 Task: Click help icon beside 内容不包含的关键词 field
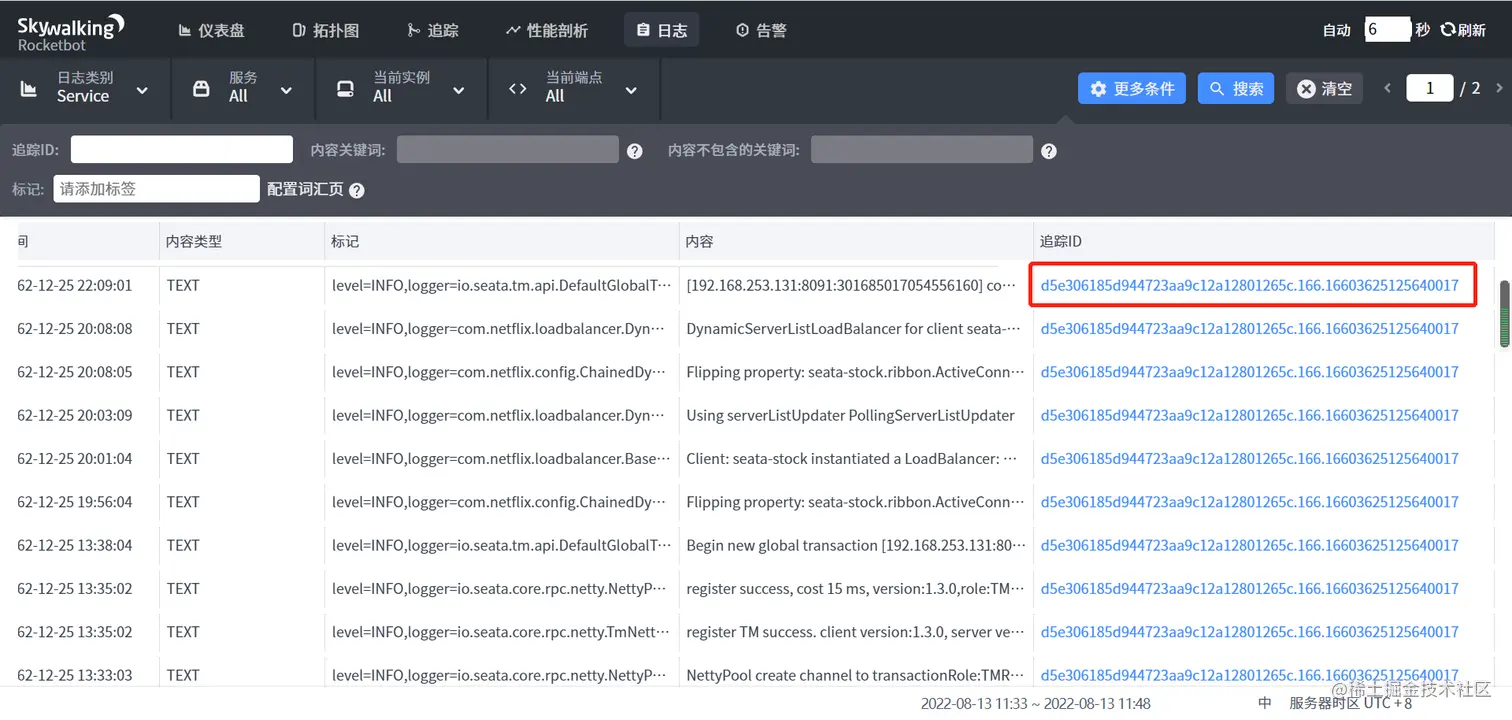tap(1048, 151)
